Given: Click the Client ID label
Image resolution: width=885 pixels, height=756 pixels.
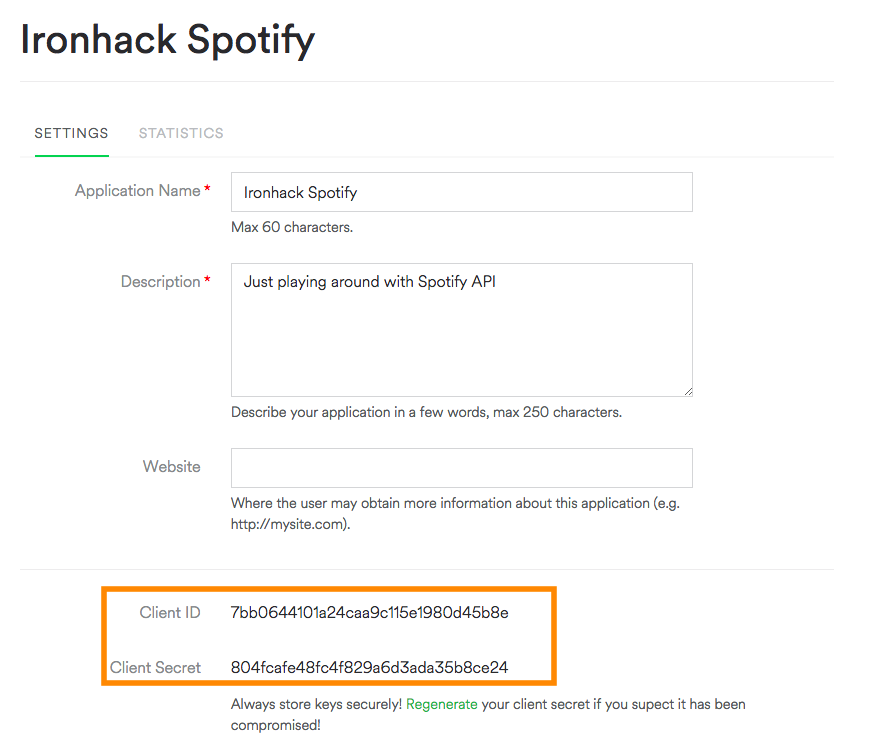Looking at the screenshot, I should (170, 612).
